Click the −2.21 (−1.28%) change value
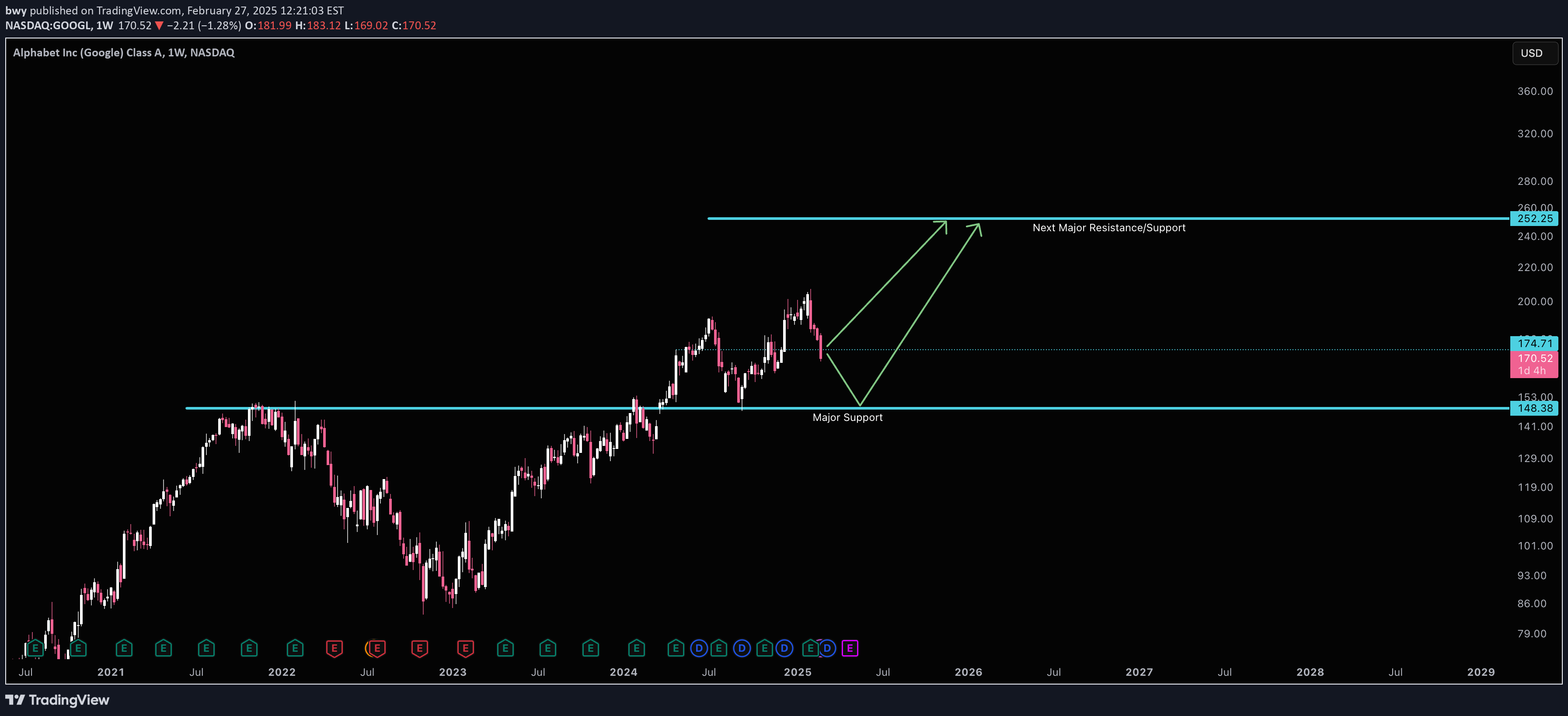Image resolution: width=1568 pixels, height=716 pixels. pos(204,25)
